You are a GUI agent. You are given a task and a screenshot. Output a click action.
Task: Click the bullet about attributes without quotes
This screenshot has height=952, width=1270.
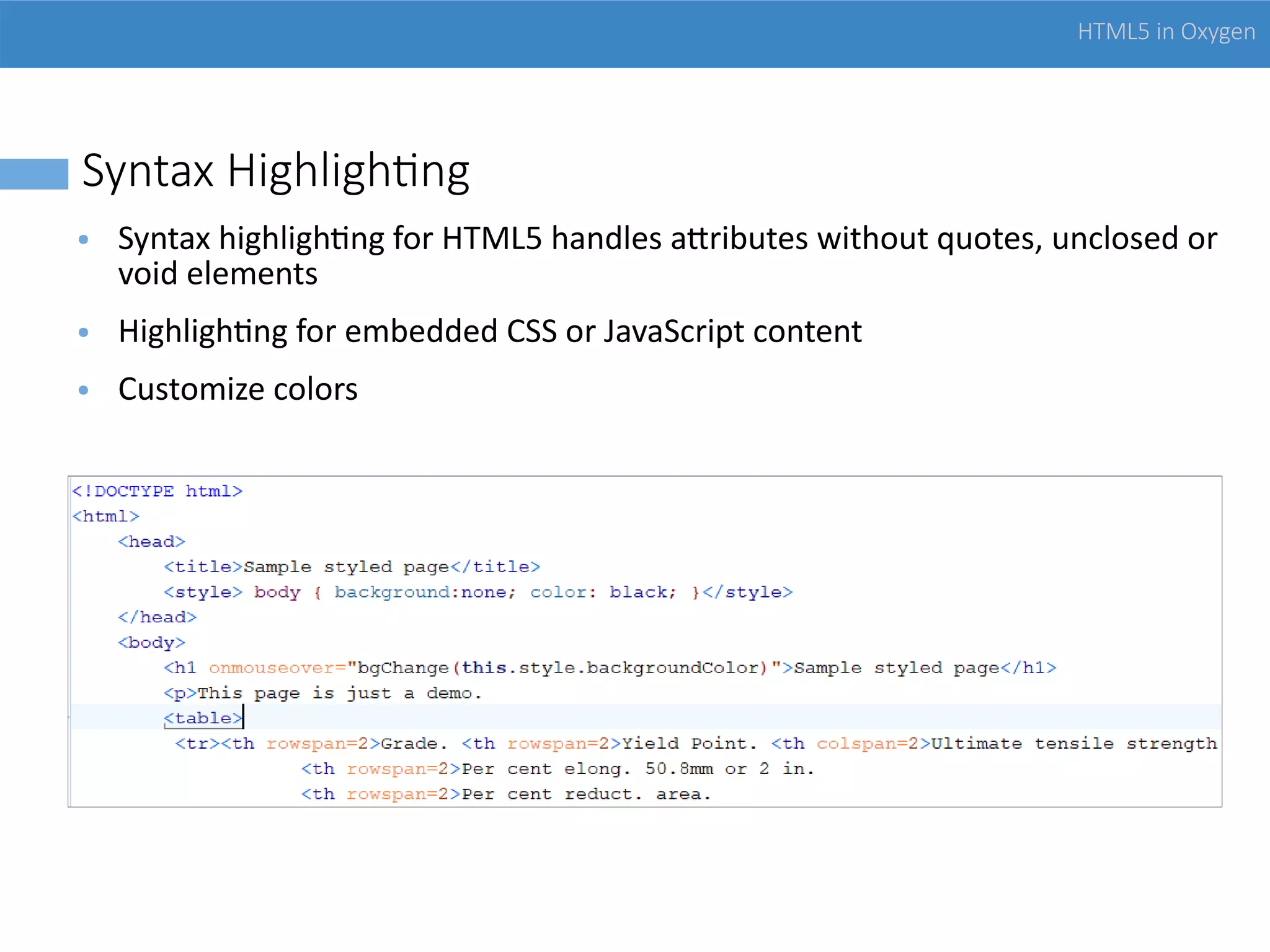click(668, 255)
